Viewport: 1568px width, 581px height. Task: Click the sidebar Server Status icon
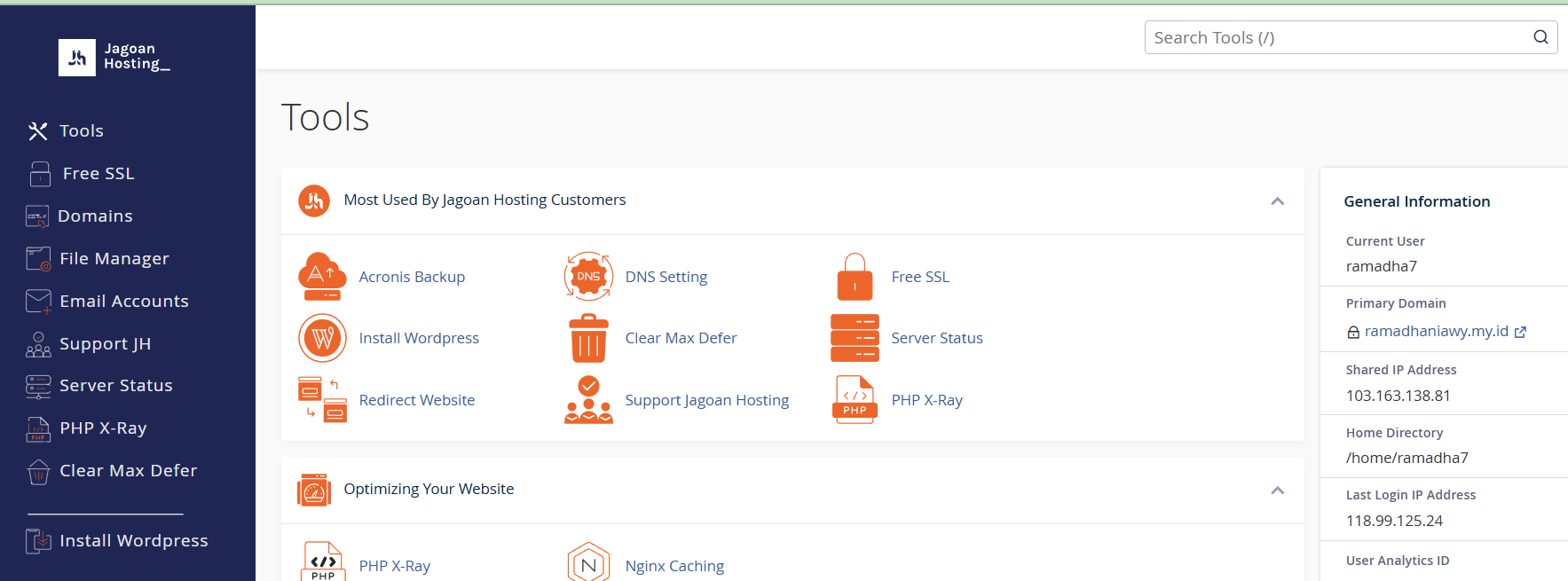pyautogui.click(x=38, y=386)
